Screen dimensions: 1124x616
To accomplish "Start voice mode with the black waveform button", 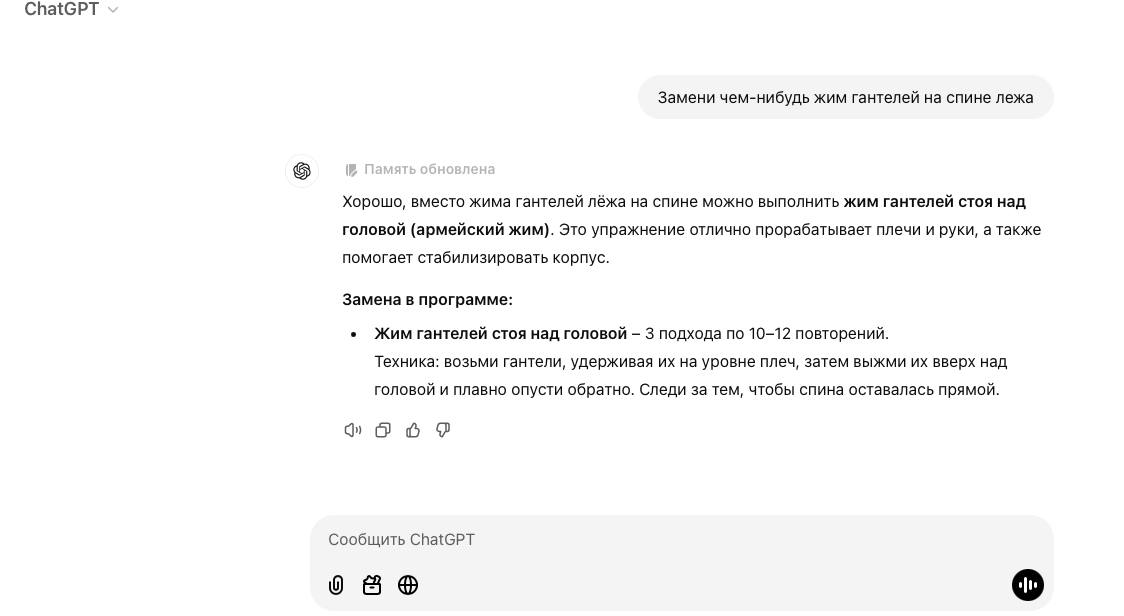I will click(x=1028, y=585).
